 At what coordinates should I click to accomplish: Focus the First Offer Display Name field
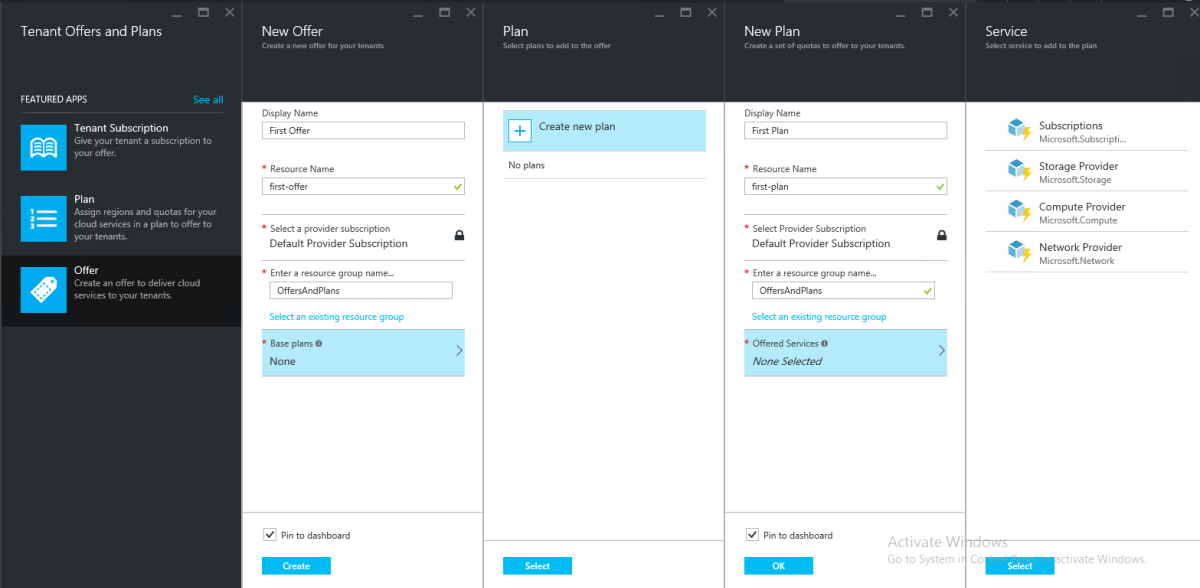click(363, 131)
